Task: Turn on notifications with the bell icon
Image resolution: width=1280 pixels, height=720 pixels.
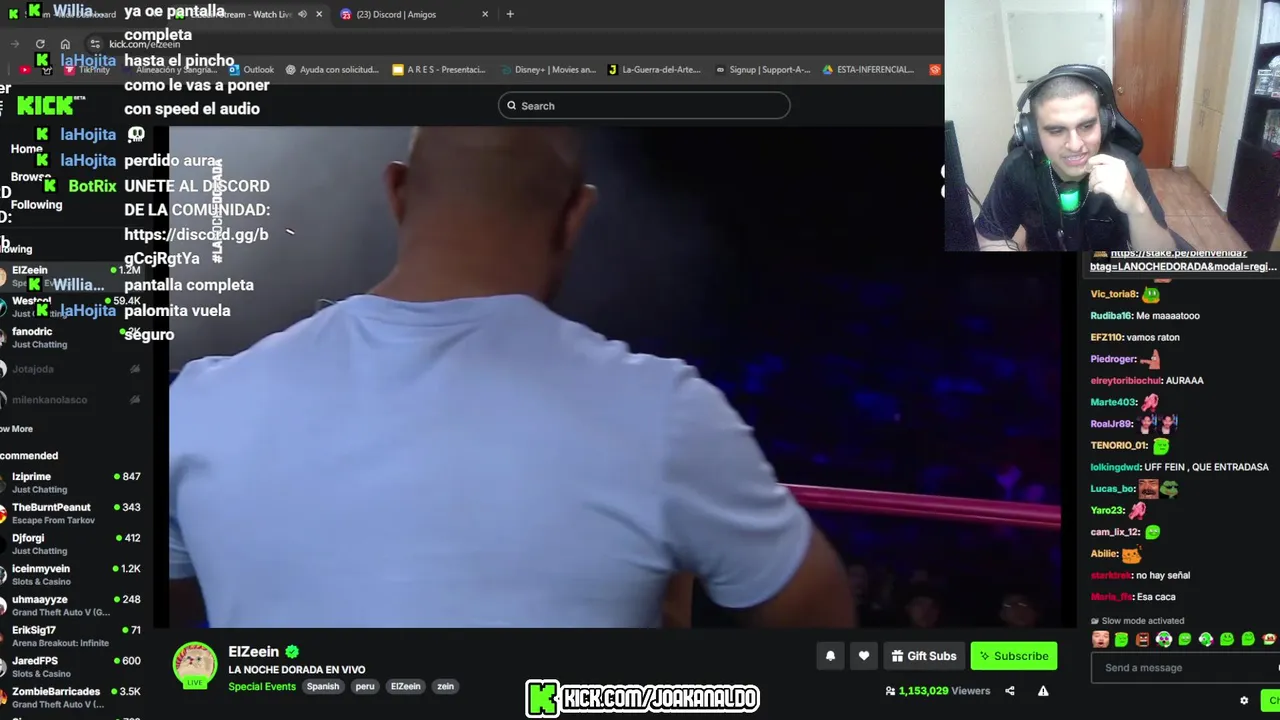Action: coord(830,656)
